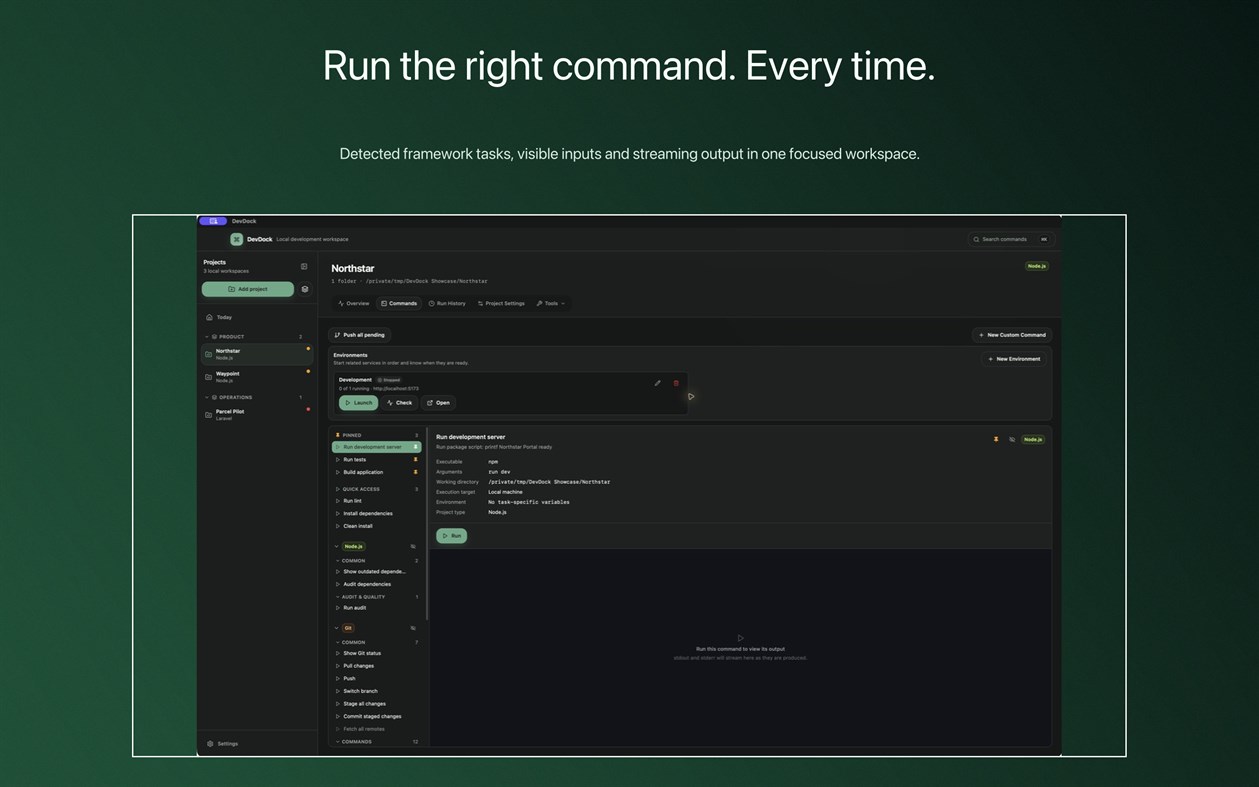Screen dimensions: 1259x787
Task: Select the Waypoint project
Action: point(257,377)
